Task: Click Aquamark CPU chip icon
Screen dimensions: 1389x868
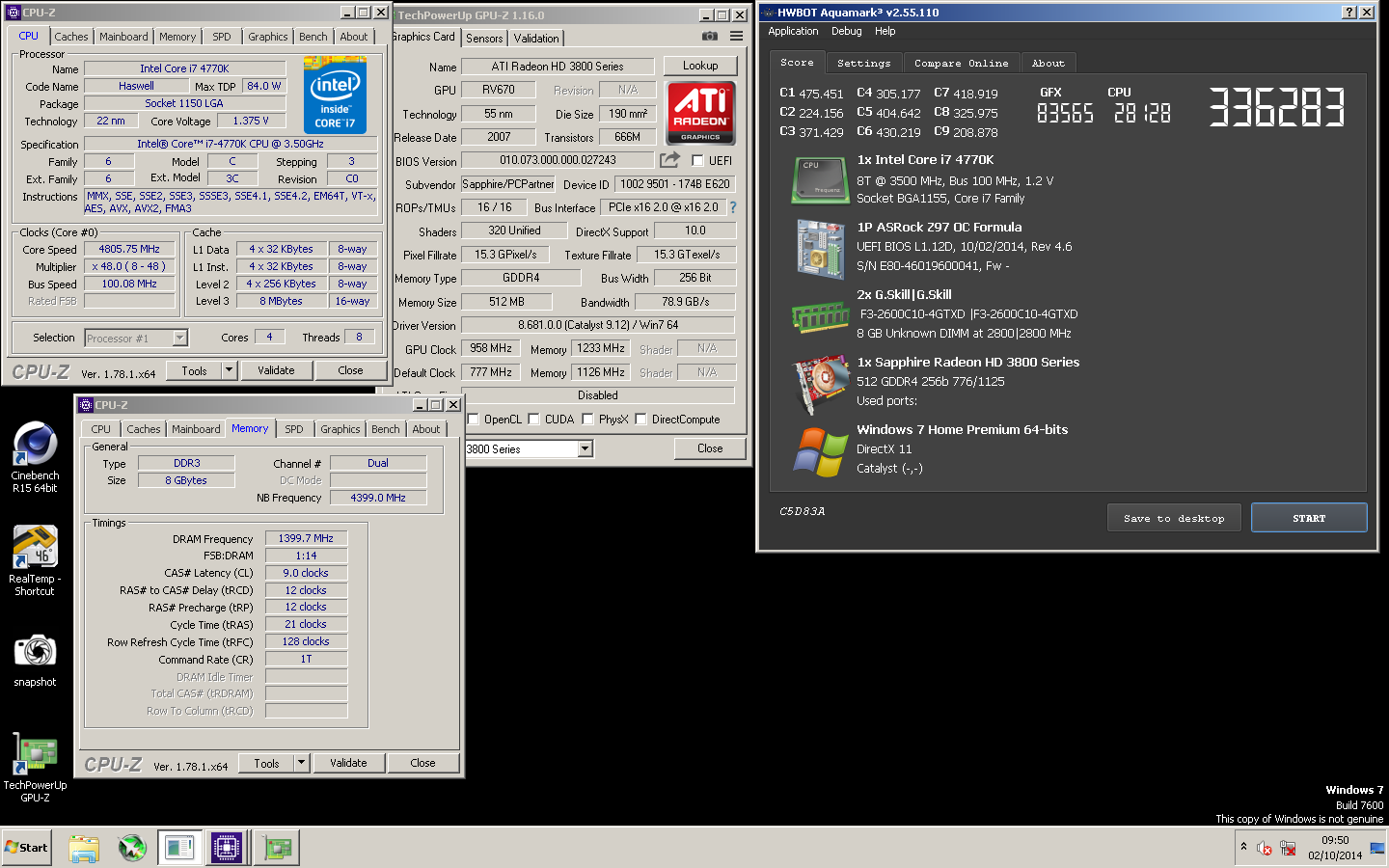Action: point(820,179)
